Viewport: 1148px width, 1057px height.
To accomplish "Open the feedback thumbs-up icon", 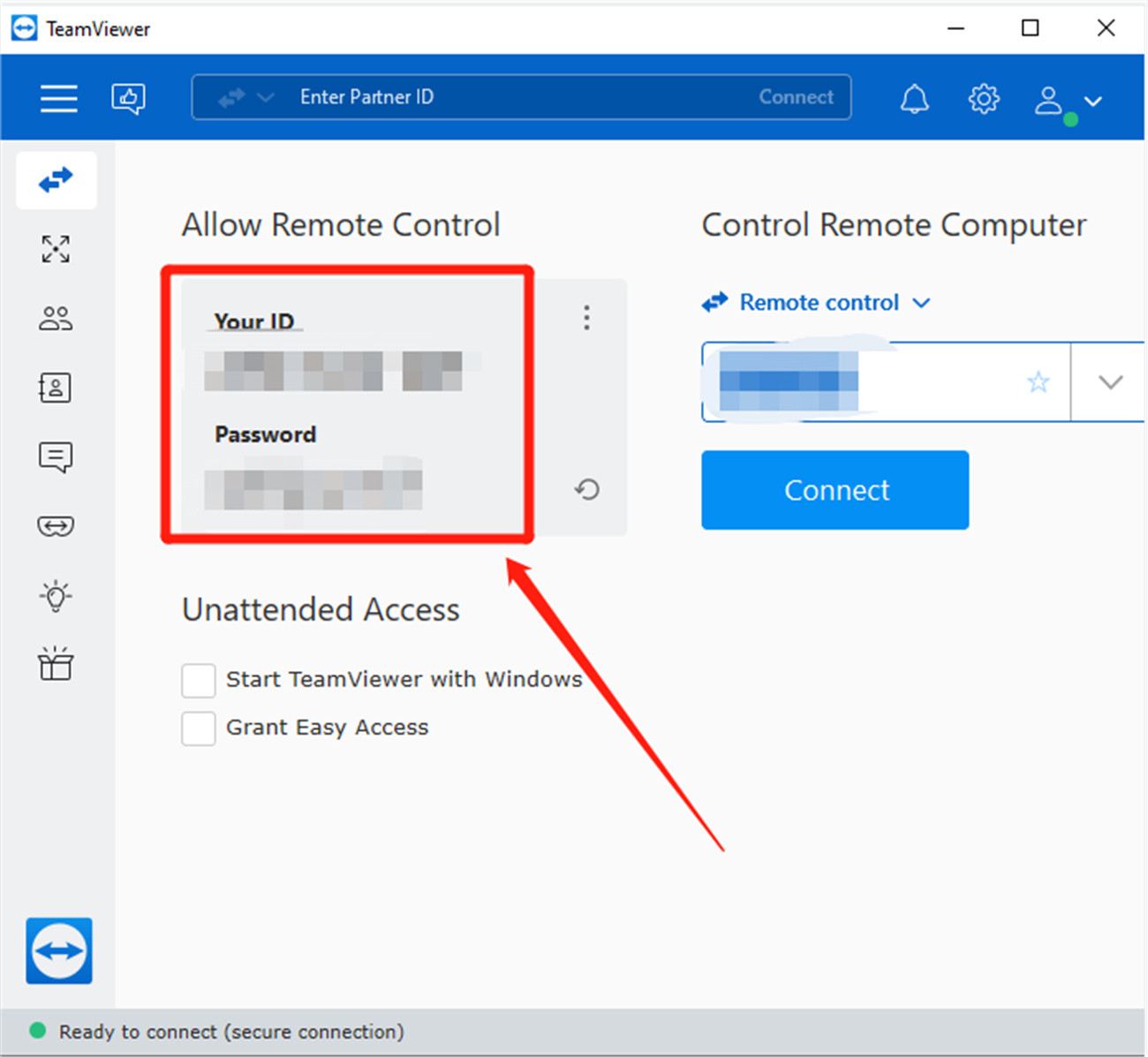I will click(129, 98).
